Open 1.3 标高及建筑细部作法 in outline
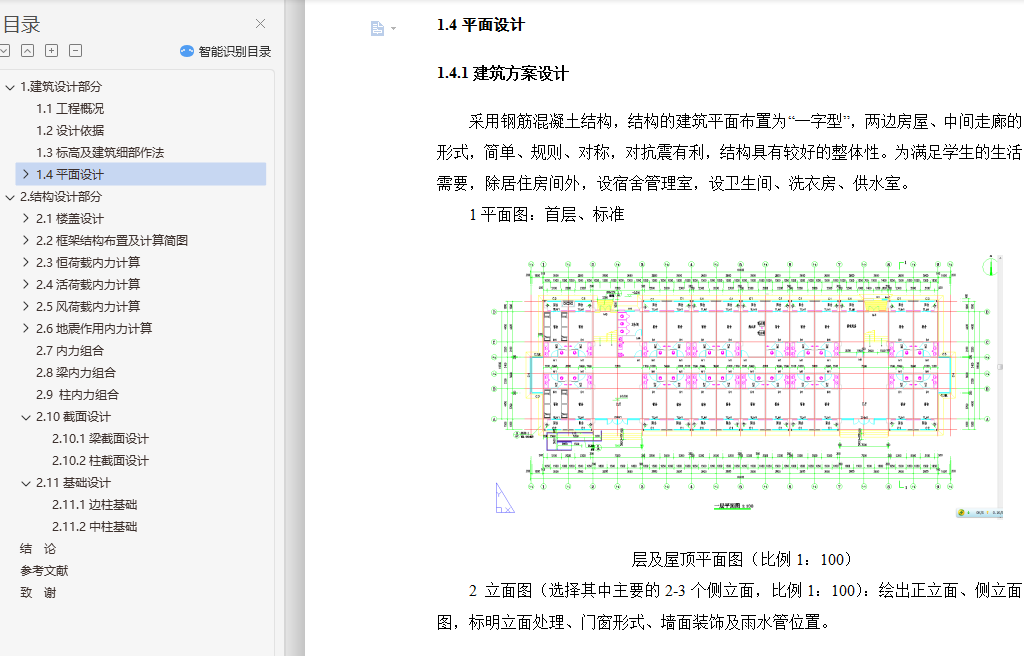 coord(100,153)
